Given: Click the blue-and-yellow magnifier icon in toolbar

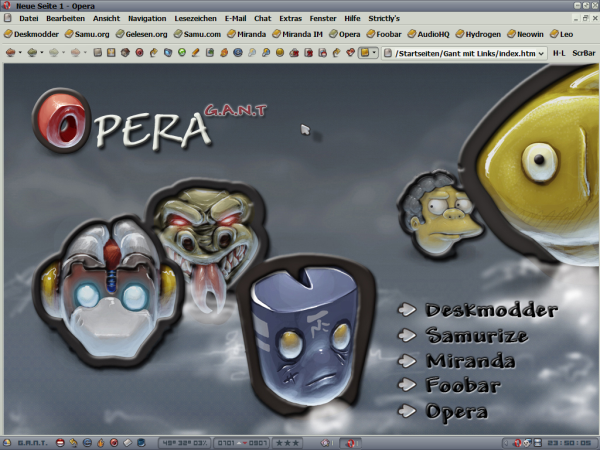Looking at the screenshot, I should click(266, 53).
